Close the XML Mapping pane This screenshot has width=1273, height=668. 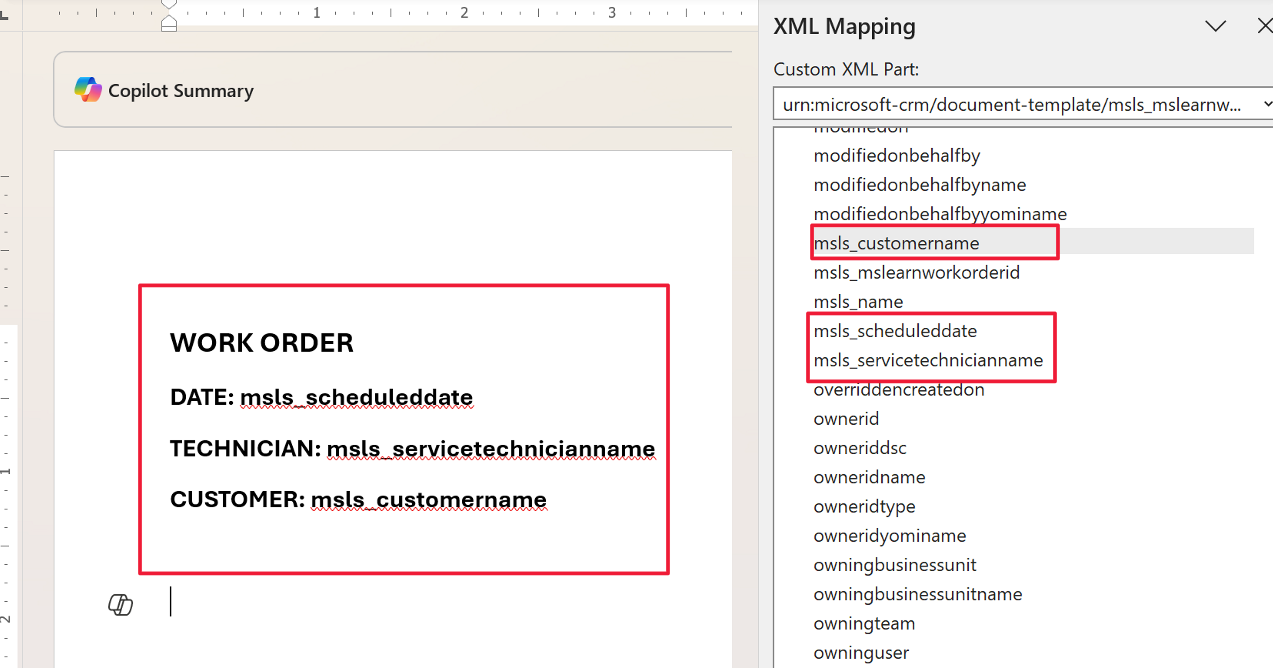(1264, 26)
